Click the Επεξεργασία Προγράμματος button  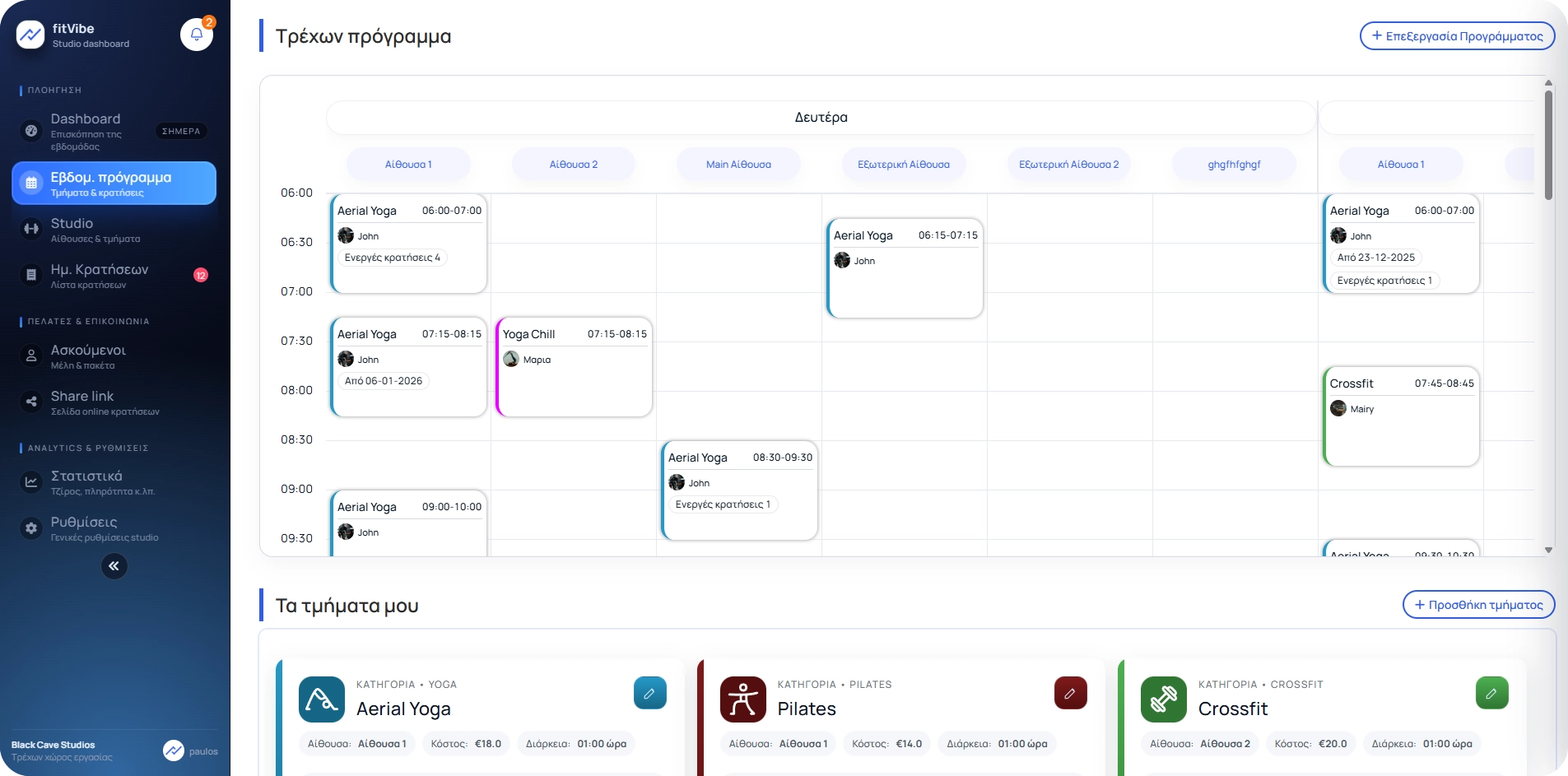pos(1457,35)
